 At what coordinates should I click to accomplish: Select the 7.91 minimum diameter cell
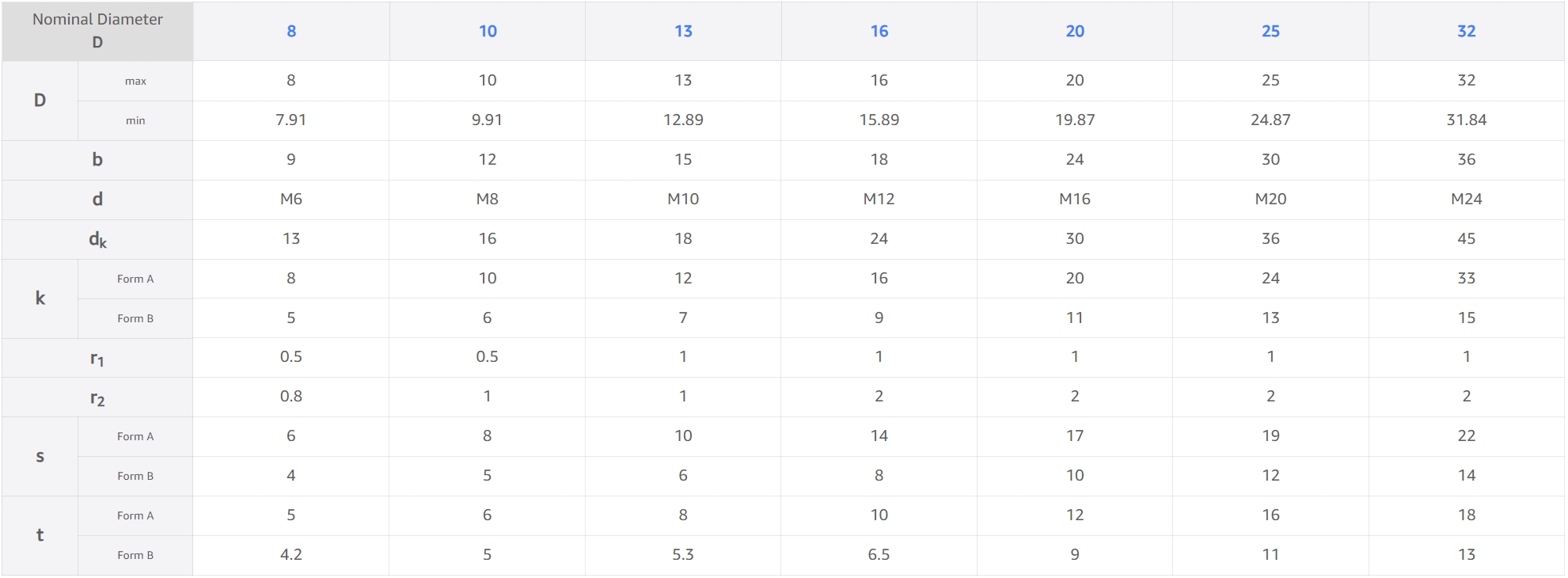[291, 120]
